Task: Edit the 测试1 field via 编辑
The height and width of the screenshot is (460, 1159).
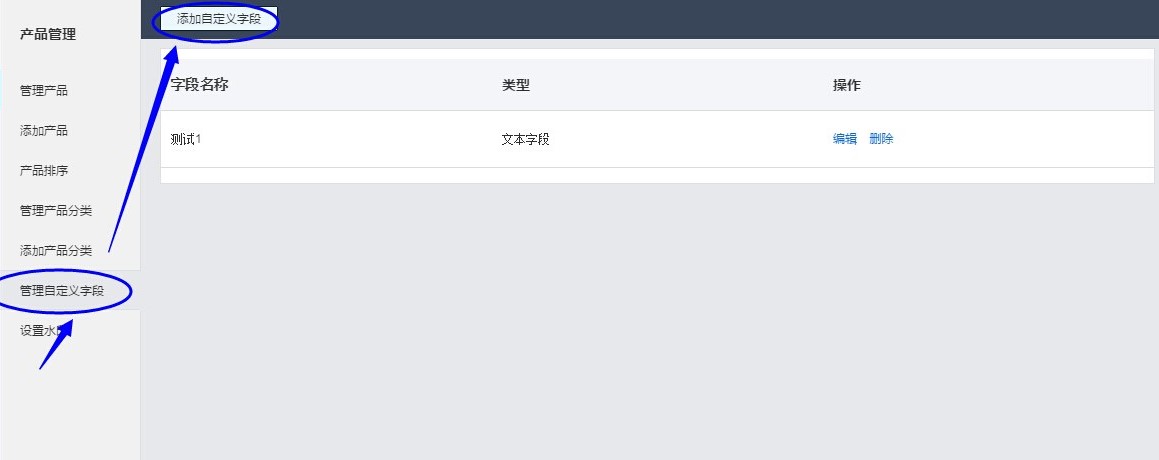Action: [x=845, y=138]
